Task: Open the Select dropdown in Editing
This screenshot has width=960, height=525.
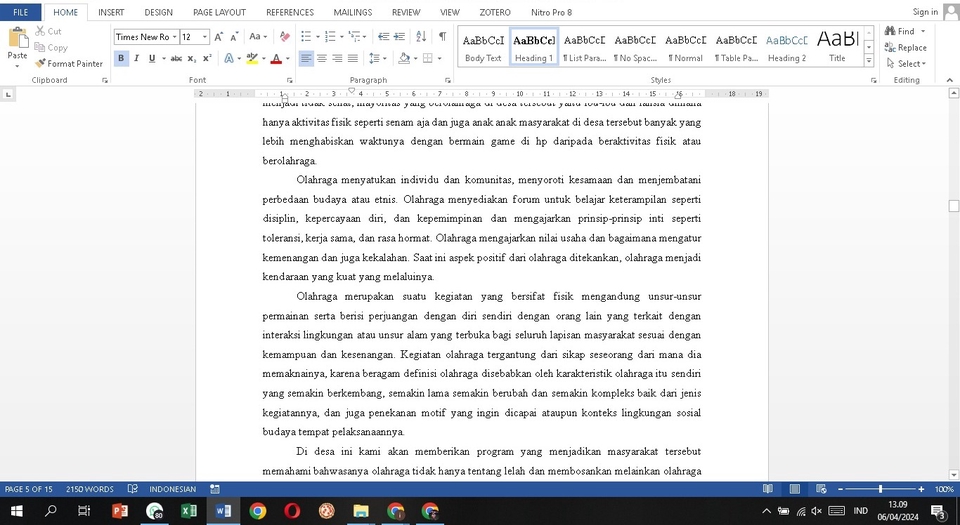Action: 906,64
